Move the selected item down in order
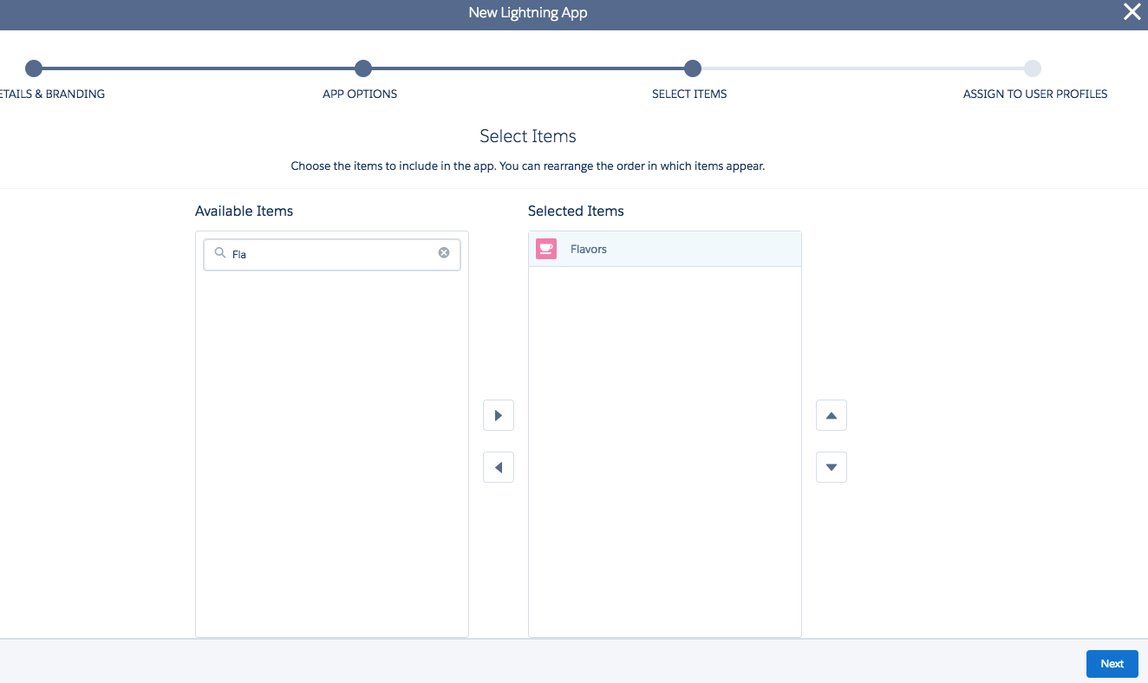This screenshot has width=1148, height=683. (x=831, y=467)
